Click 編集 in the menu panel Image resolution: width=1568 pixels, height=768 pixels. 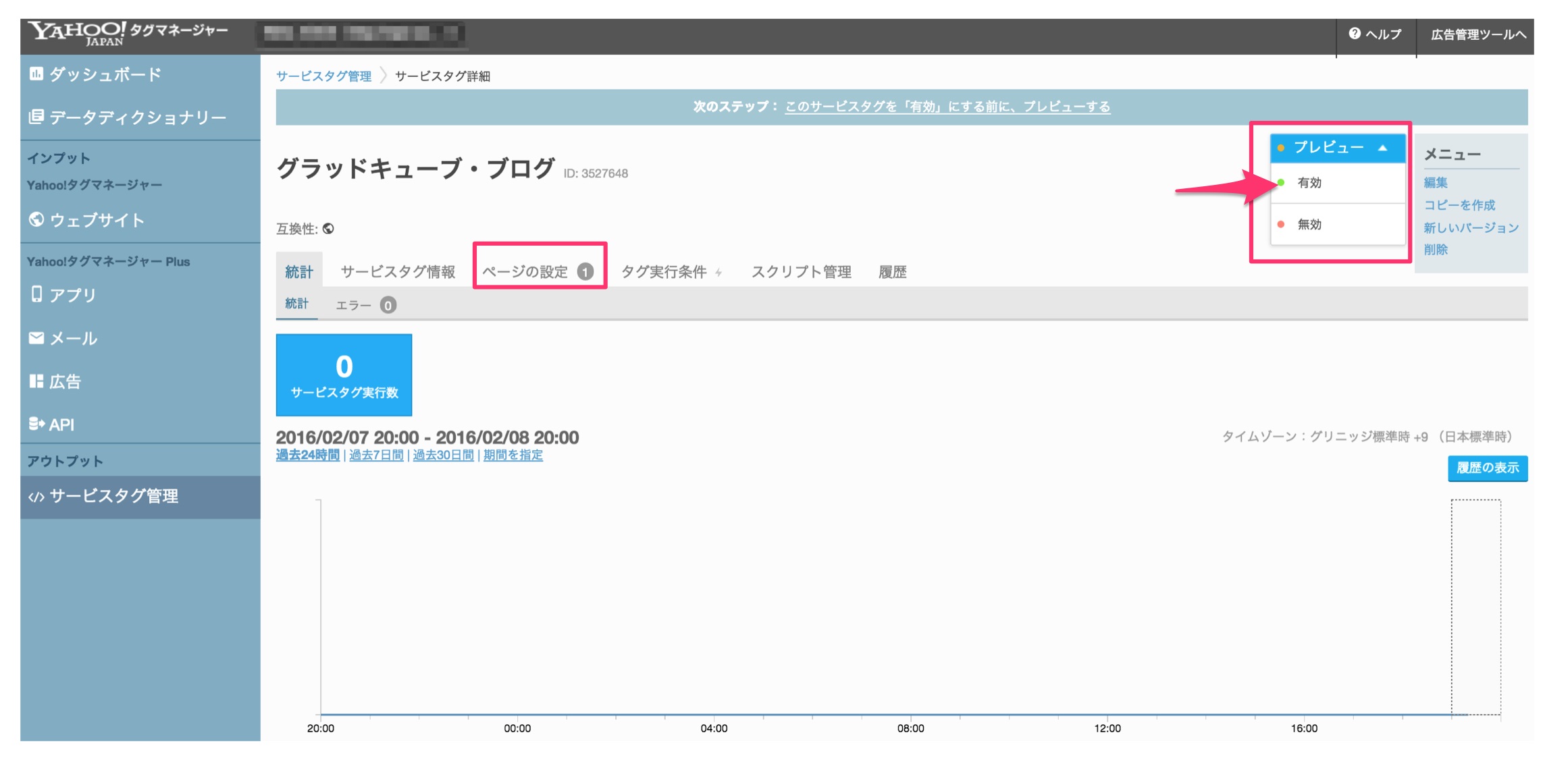click(x=1435, y=182)
